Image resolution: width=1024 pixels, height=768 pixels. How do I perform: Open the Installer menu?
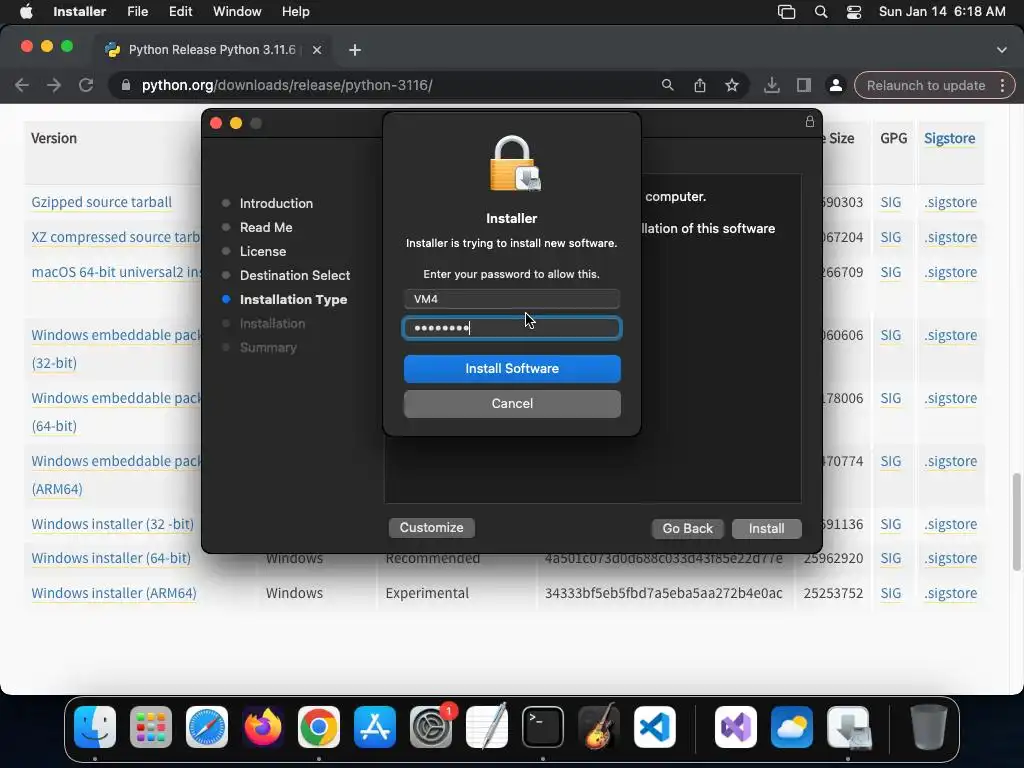point(79,12)
